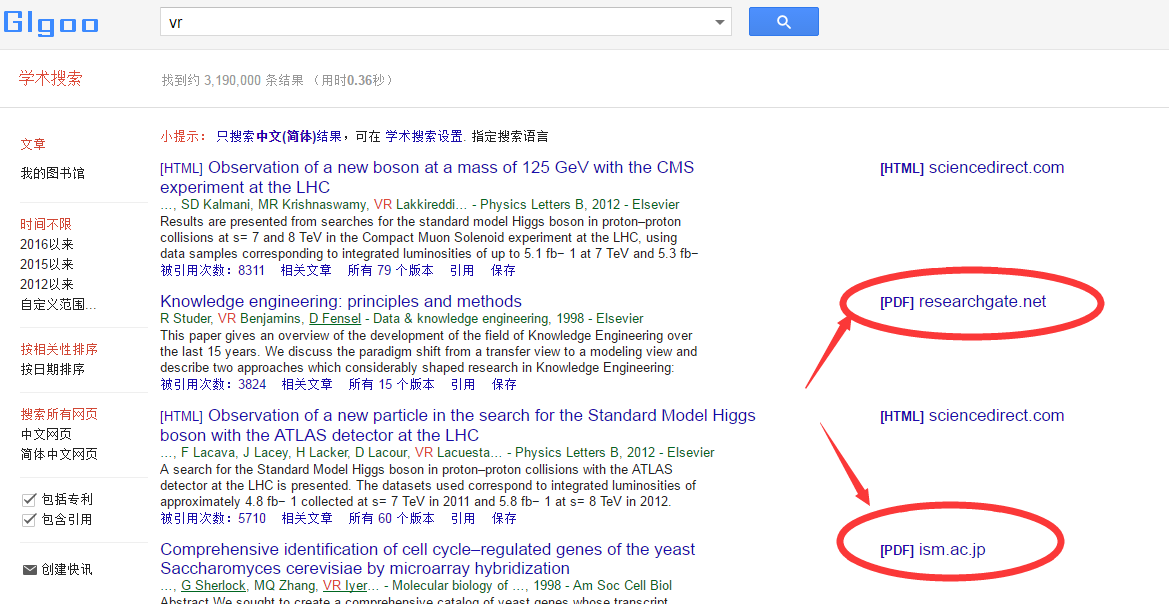
Task: Click the Glgoo logo
Action: [x=50, y=22]
